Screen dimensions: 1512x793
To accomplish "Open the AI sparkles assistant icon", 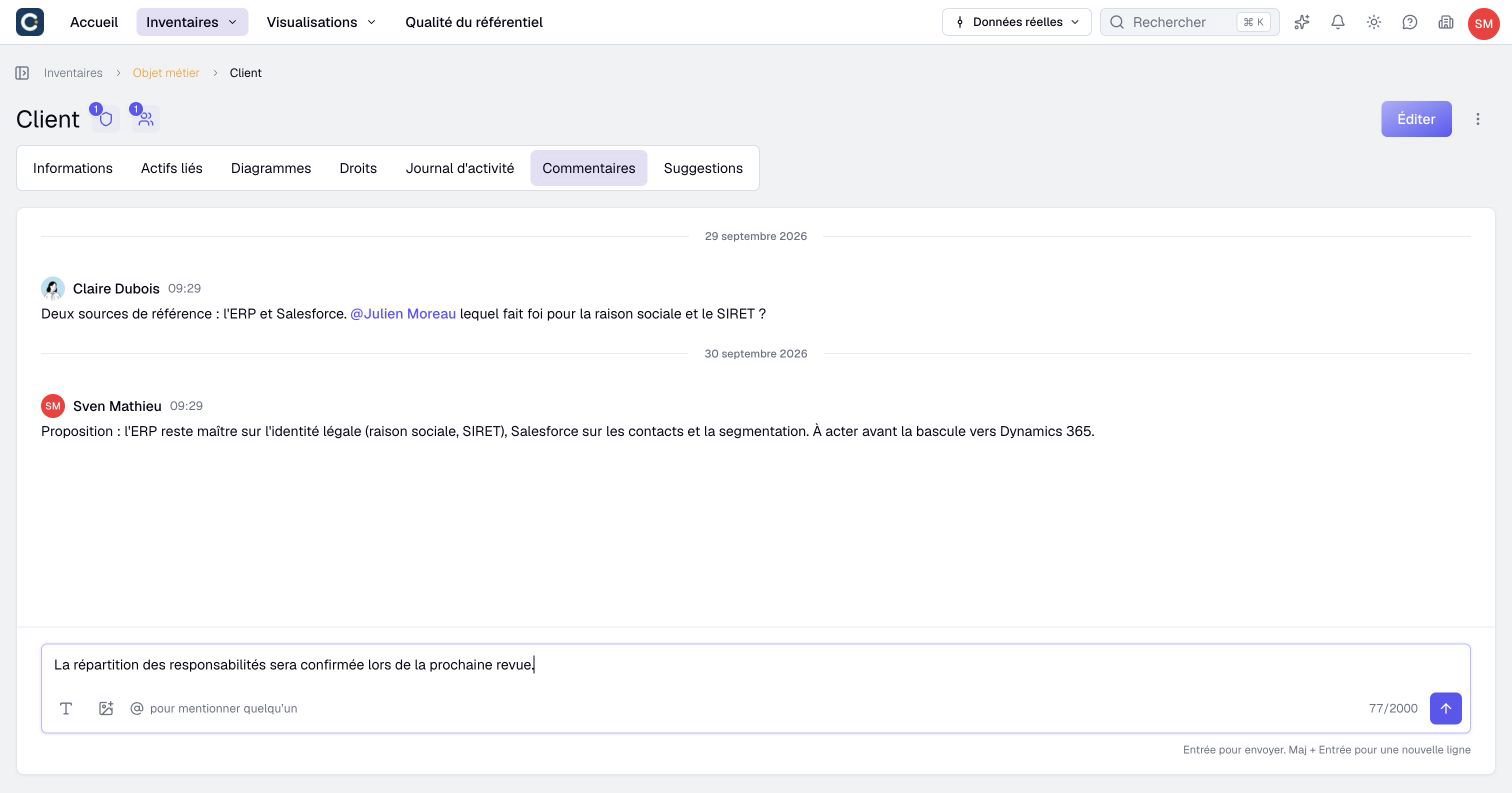I will coord(1302,22).
